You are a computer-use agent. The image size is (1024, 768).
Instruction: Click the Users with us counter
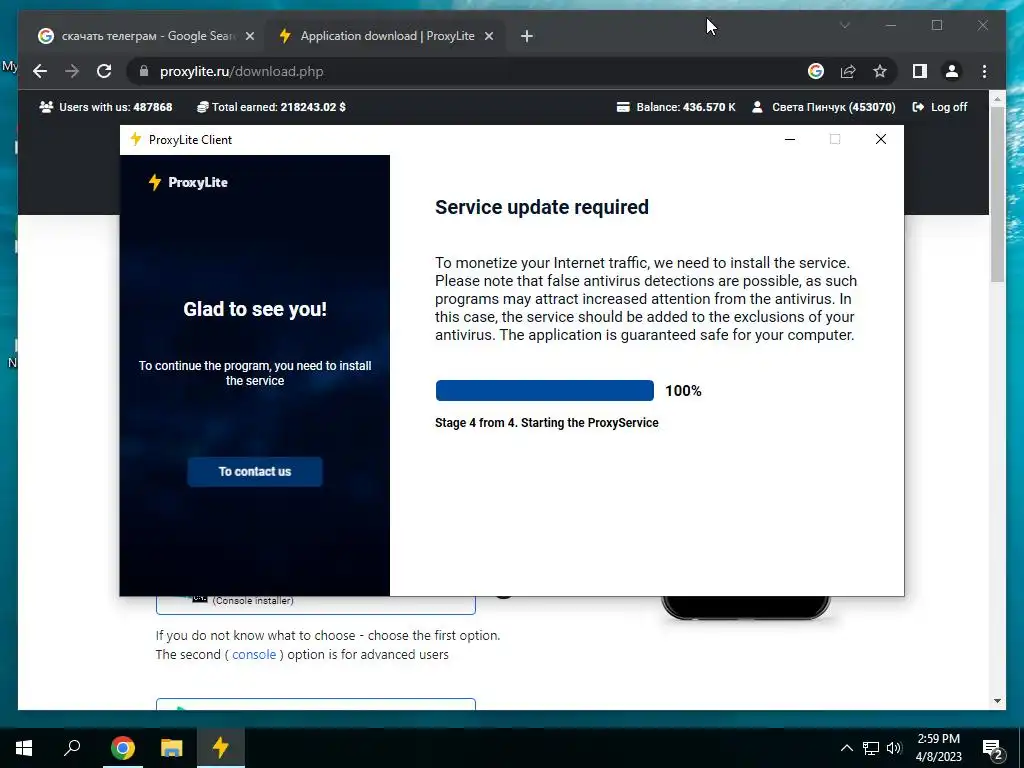[106, 107]
